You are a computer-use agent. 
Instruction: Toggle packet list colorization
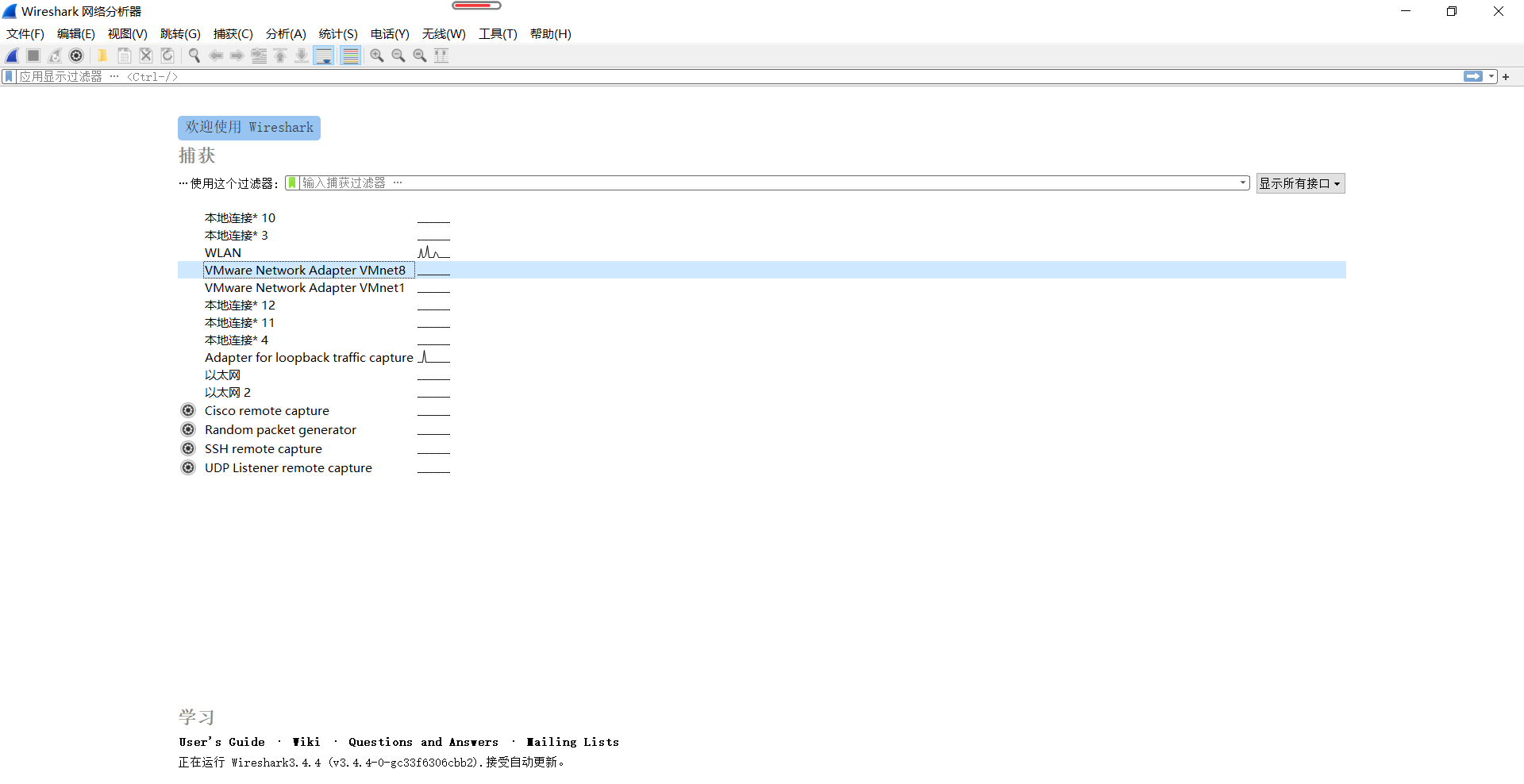click(351, 56)
